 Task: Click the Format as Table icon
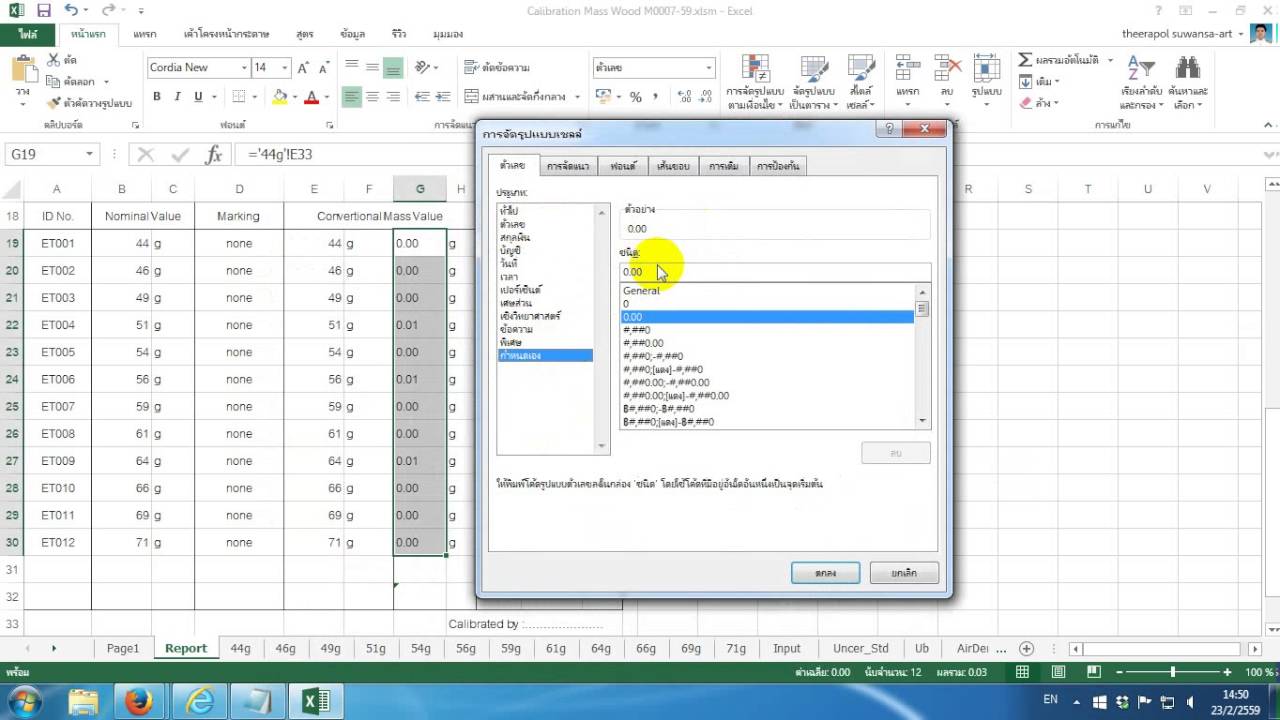click(813, 69)
